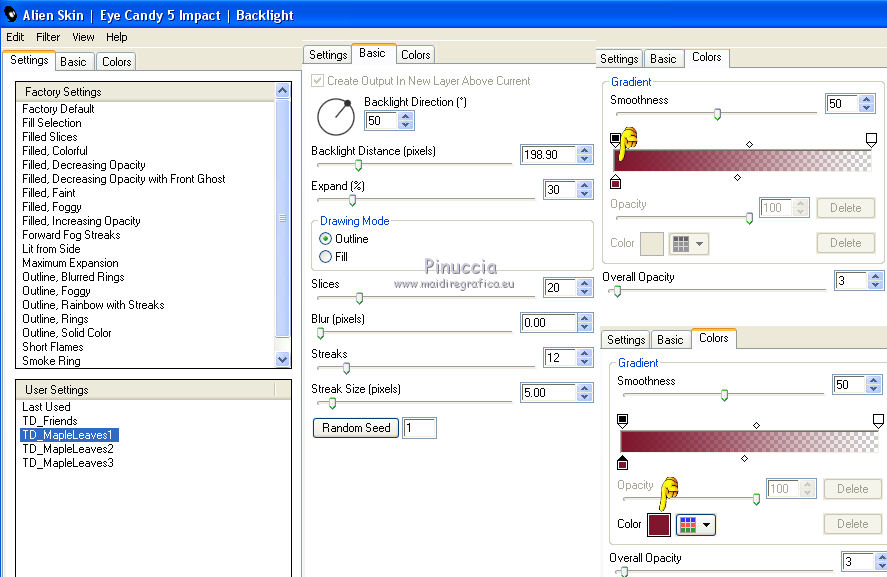The width and height of the screenshot is (887, 577).
Task: Select TD_Friends user setting
Action: pyautogui.click(x=50, y=421)
